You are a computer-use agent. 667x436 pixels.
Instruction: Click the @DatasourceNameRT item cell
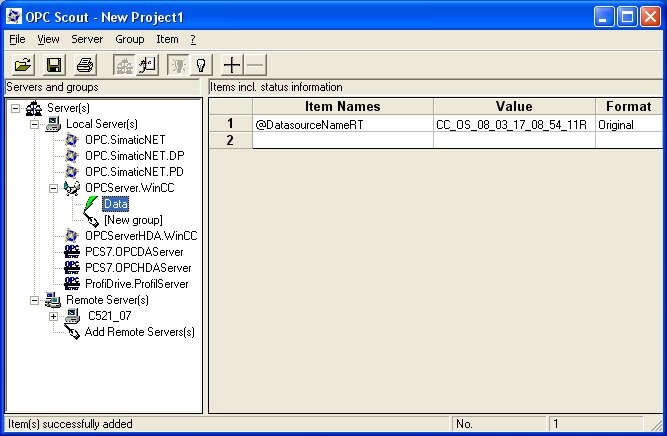point(343,124)
